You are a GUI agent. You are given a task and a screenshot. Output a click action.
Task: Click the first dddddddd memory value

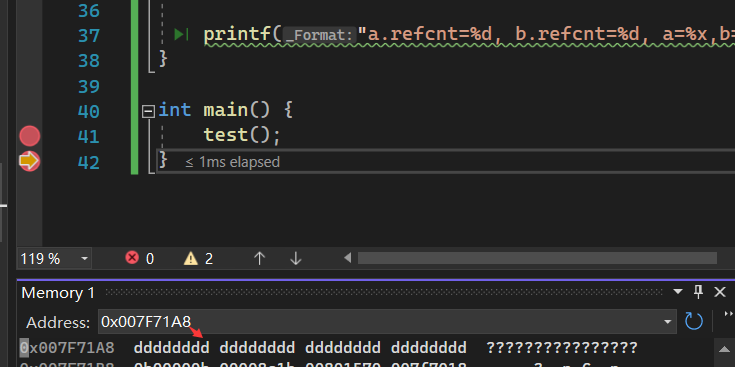(x=172, y=348)
